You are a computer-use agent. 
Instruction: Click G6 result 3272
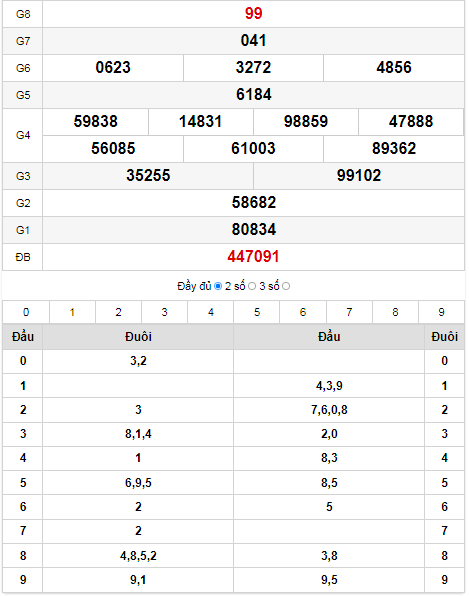click(x=253, y=68)
